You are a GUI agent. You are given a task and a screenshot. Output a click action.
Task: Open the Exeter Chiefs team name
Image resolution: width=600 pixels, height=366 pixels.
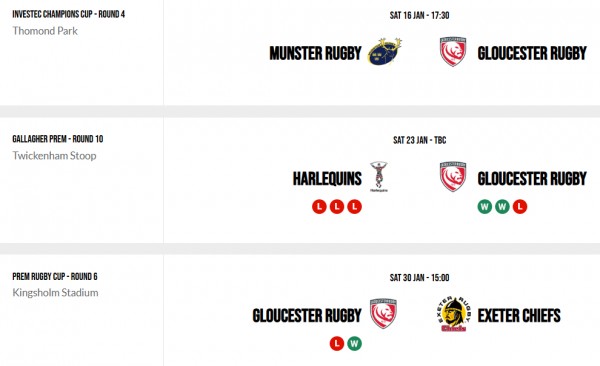click(x=519, y=316)
